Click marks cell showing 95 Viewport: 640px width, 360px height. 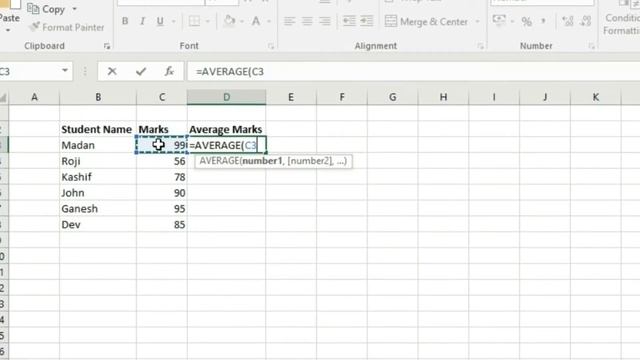coord(162,209)
